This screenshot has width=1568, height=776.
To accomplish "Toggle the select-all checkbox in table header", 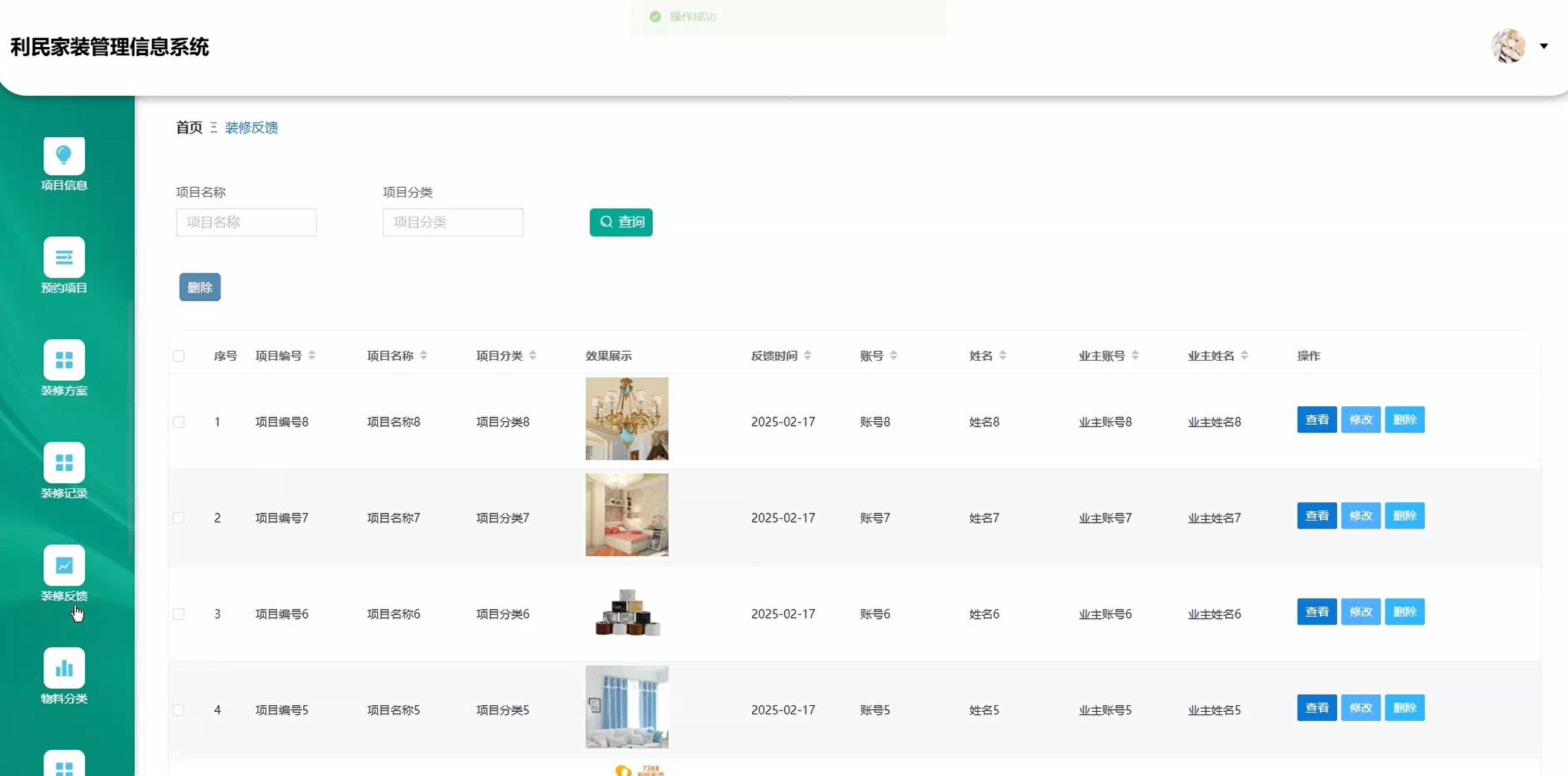I will (x=178, y=356).
